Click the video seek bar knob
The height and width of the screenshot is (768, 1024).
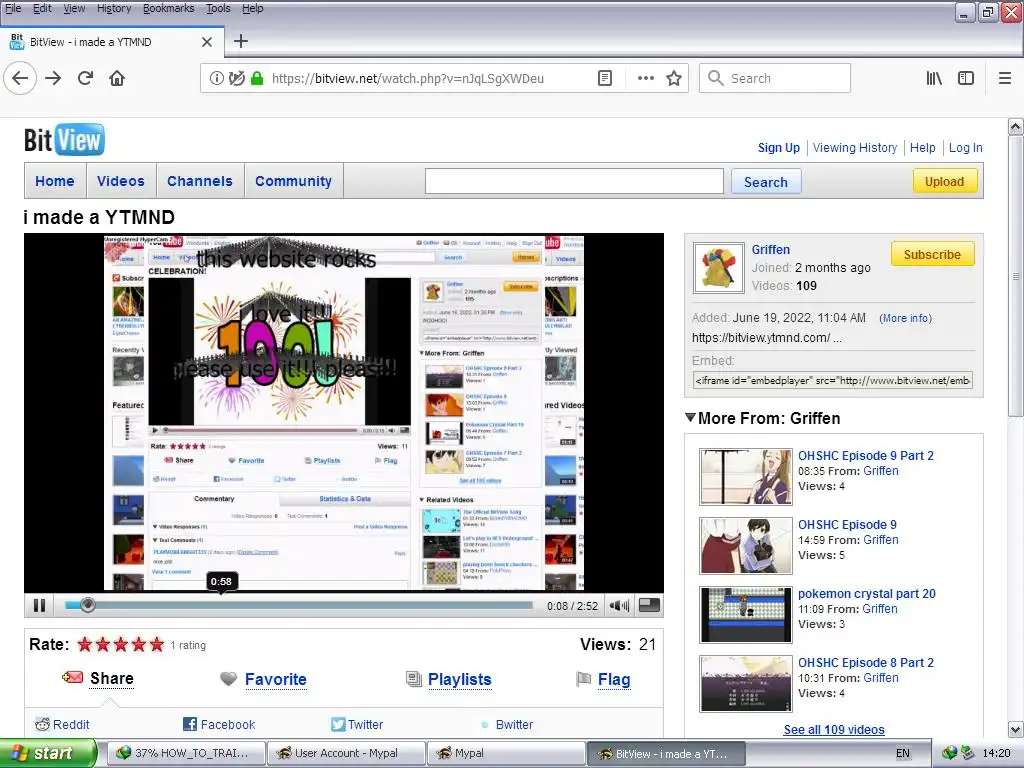(88, 605)
